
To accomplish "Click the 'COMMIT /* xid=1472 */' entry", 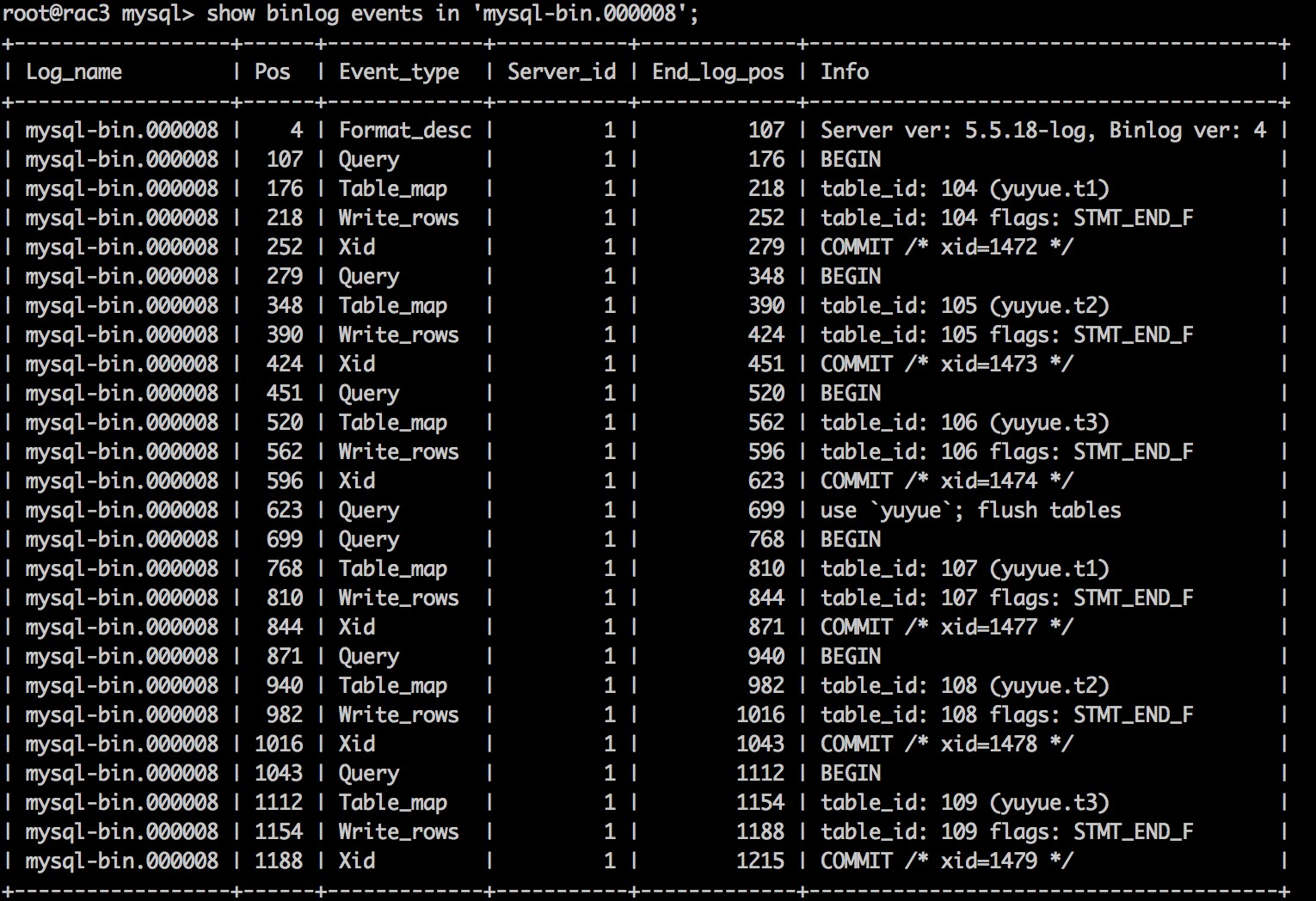I will coord(946,247).
